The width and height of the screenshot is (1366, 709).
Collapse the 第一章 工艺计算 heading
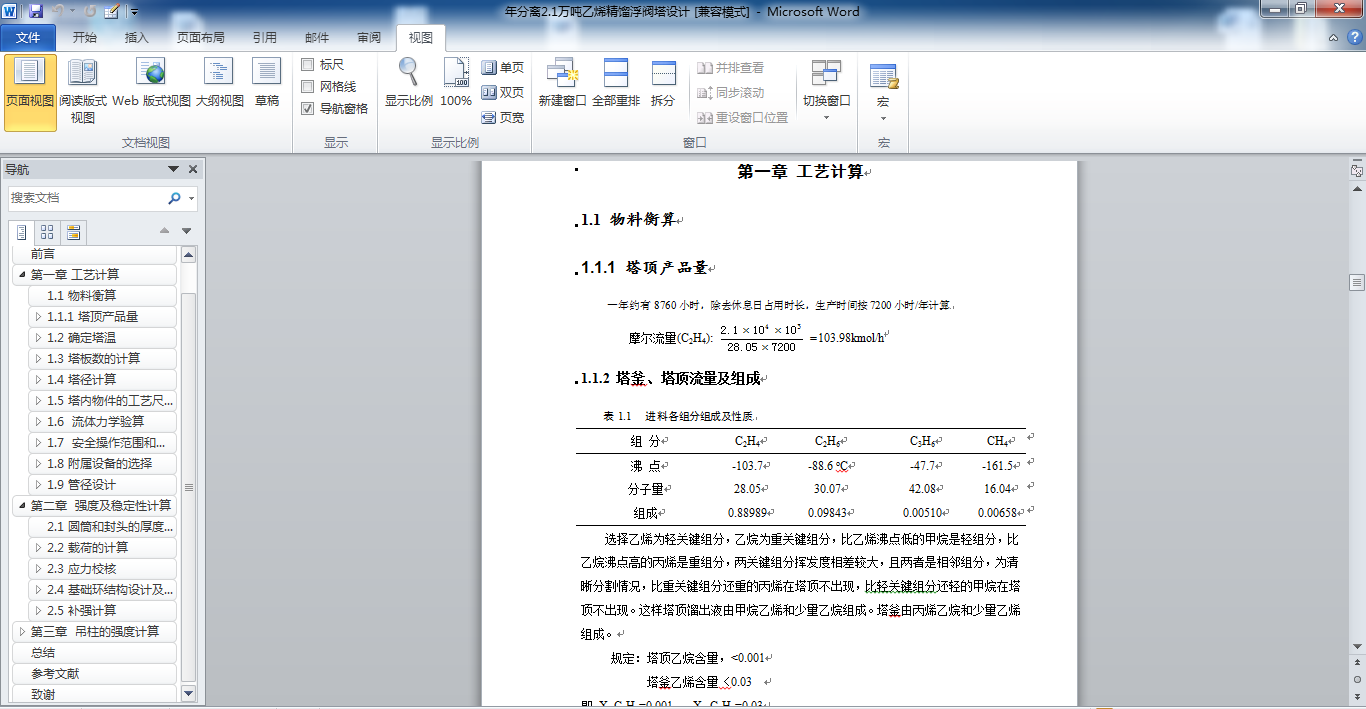click(22, 275)
